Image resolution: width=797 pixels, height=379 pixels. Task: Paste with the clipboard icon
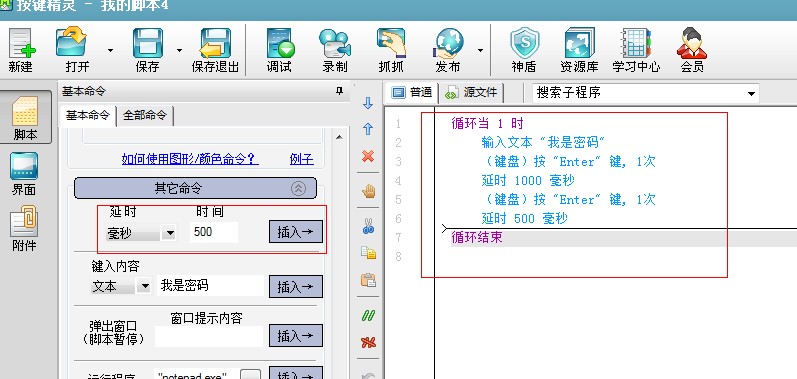[368, 280]
